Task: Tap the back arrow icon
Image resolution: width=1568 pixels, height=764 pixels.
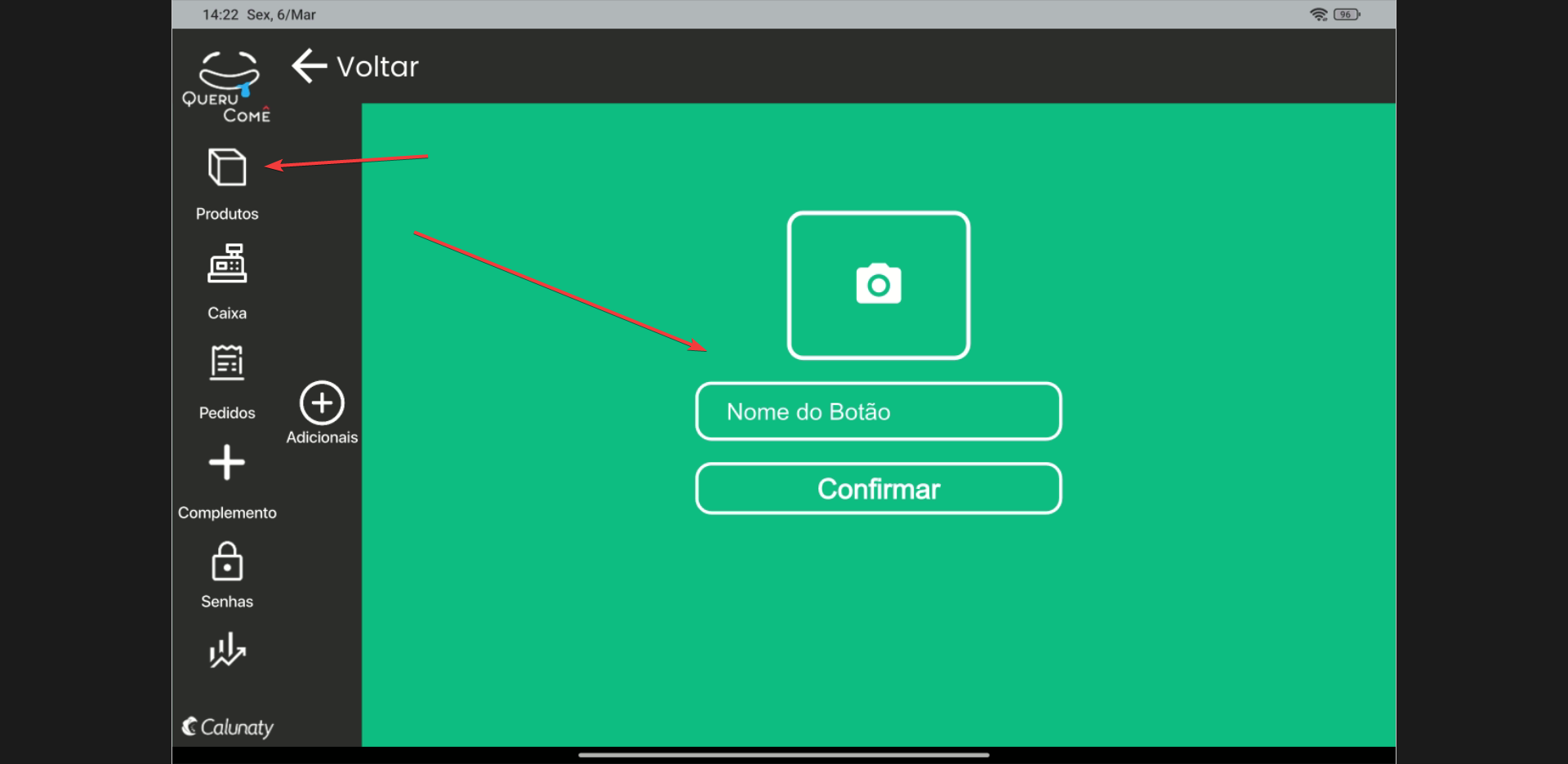Action: (x=309, y=66)
